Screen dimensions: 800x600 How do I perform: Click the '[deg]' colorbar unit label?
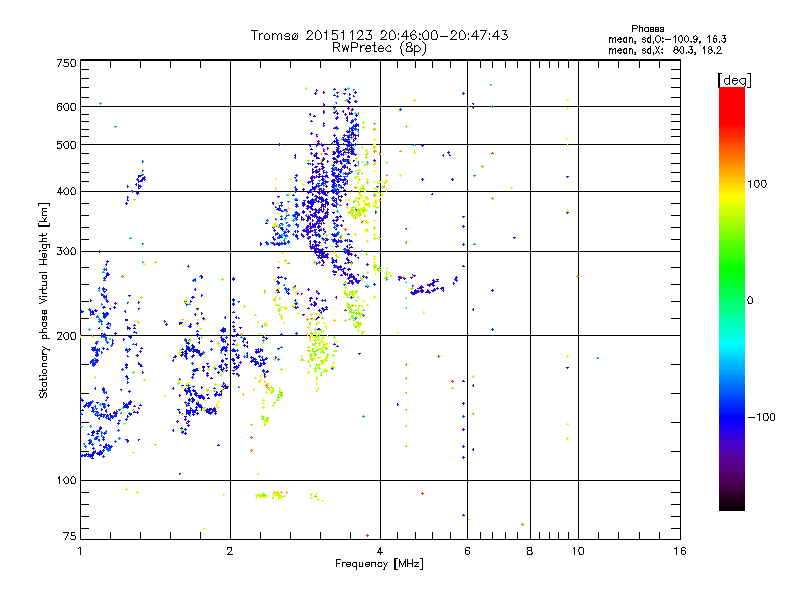tap(734, 80)
